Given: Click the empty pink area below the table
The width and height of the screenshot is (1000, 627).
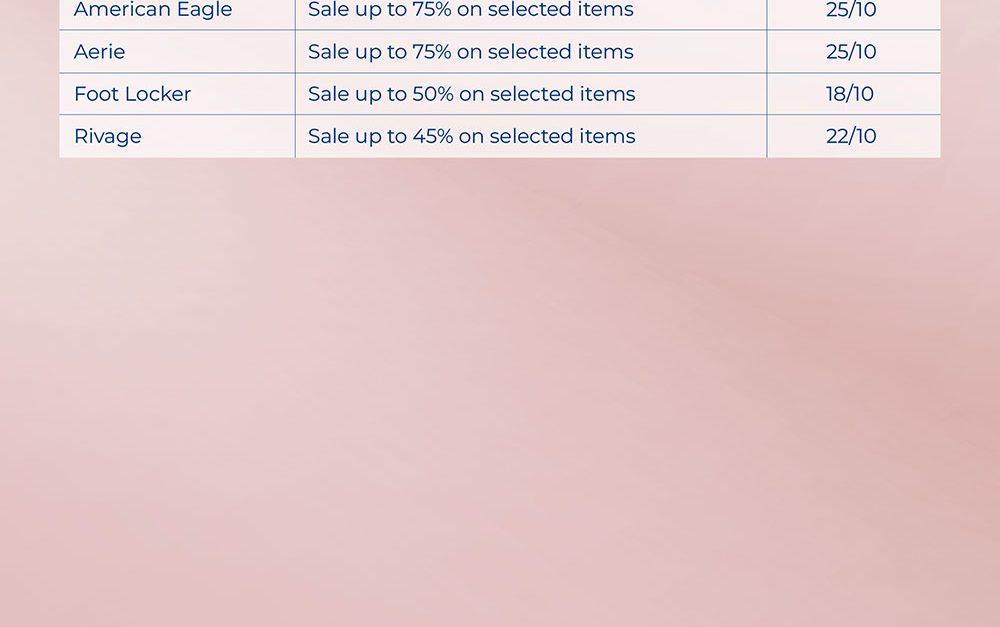Looking at the screenshot, I should pos(500,400).
